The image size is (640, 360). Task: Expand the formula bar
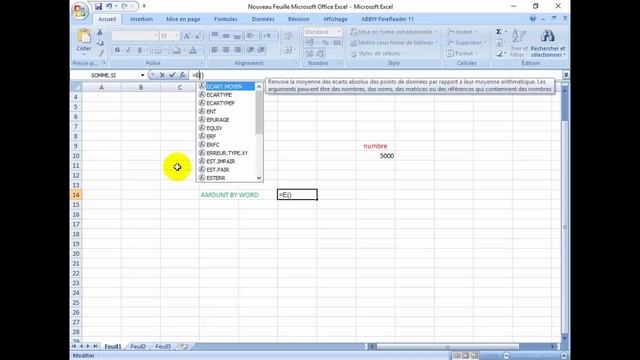[x=566, y=75]
